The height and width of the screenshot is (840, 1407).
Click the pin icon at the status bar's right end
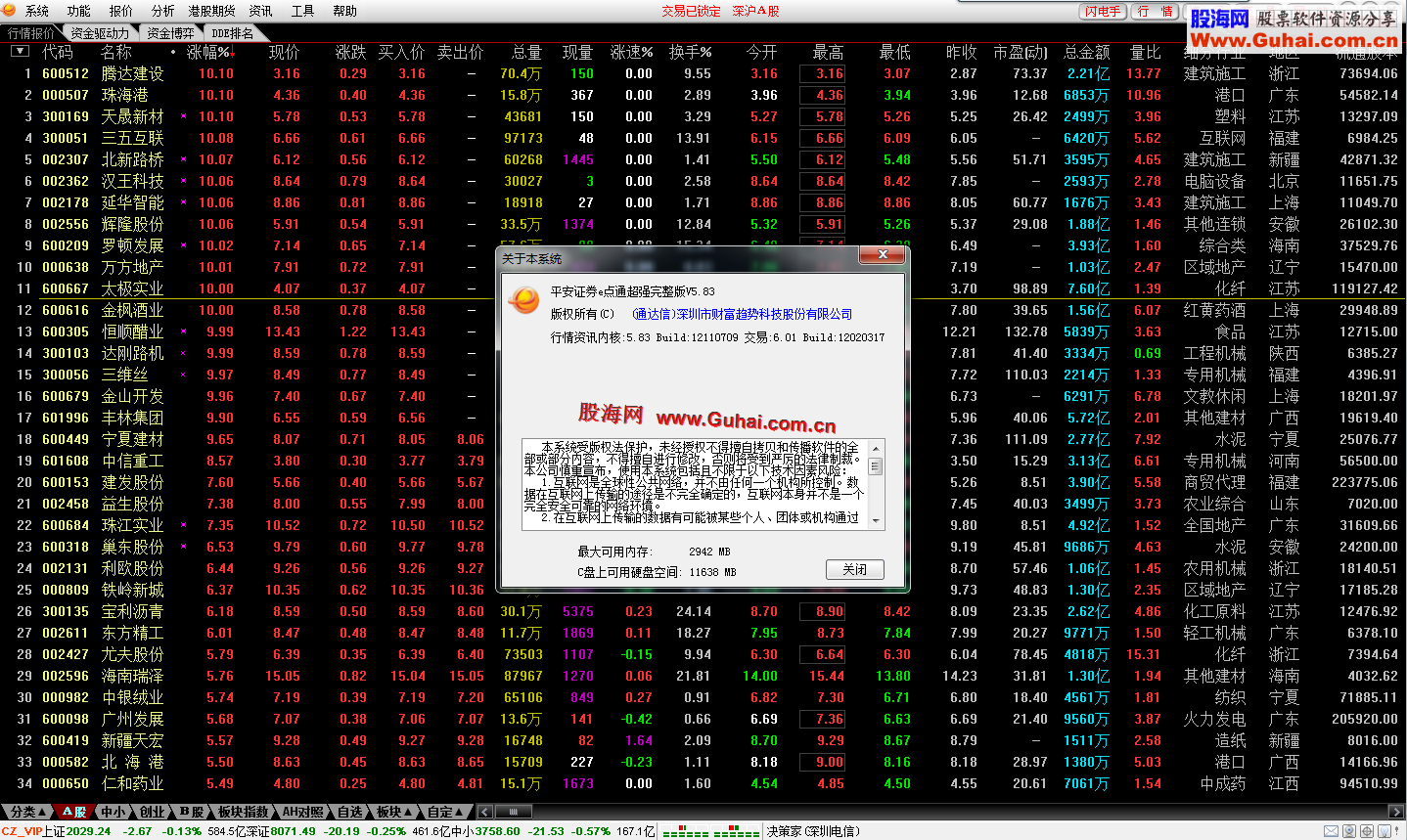tap(1398, 831)
